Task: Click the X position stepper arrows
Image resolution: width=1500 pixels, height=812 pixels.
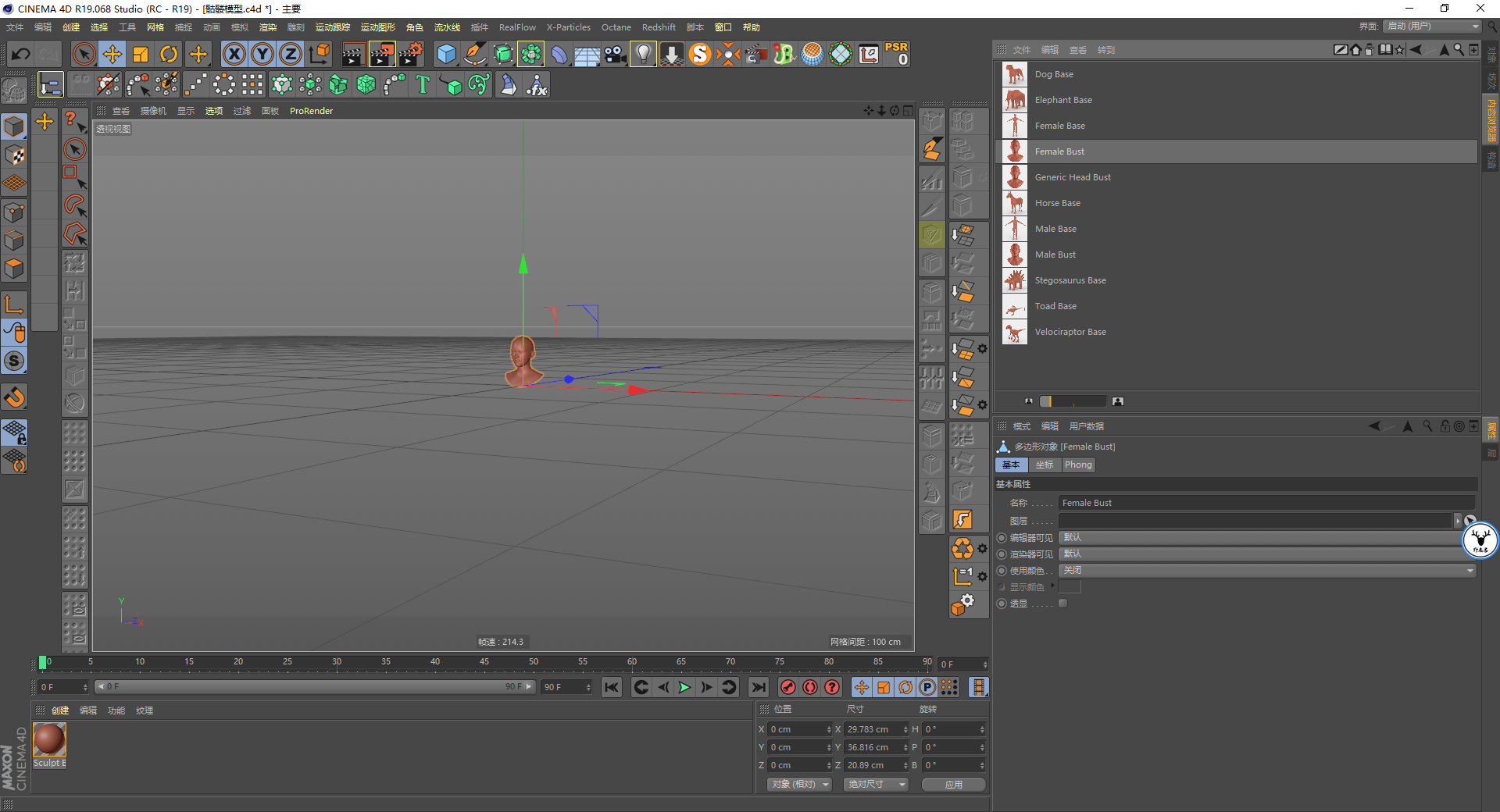Action: (829, 729)
